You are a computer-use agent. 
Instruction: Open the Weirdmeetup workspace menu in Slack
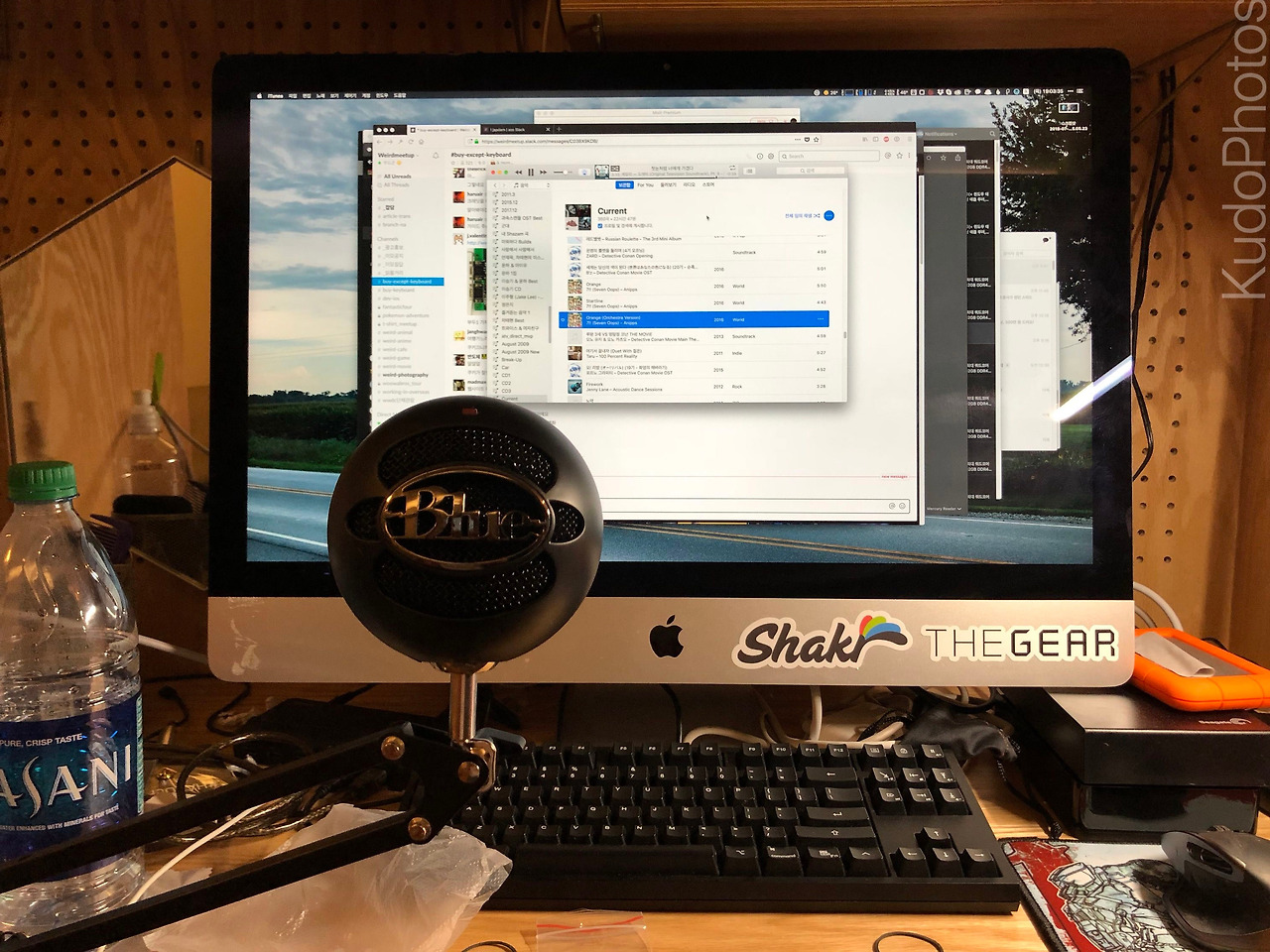pos(396,156)
